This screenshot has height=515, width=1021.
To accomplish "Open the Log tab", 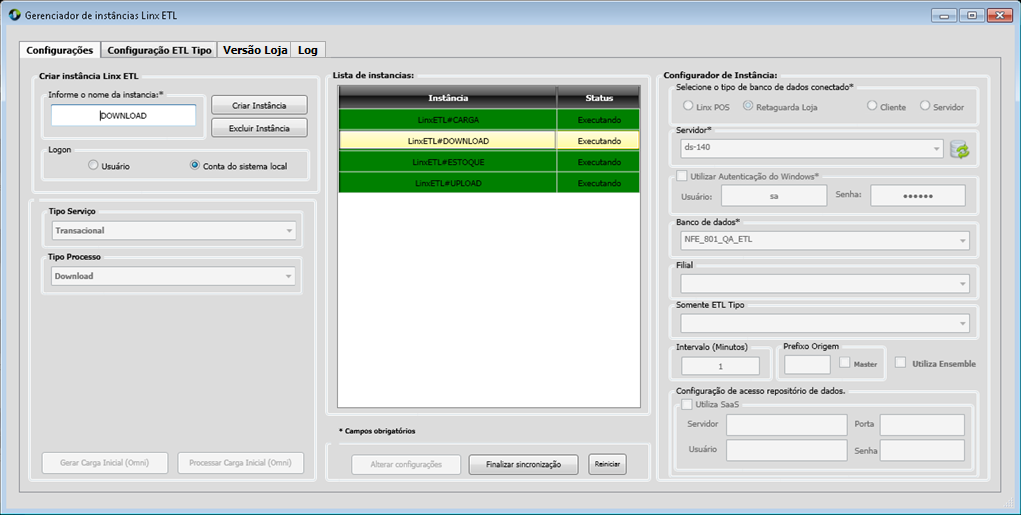I will point(308,50).
